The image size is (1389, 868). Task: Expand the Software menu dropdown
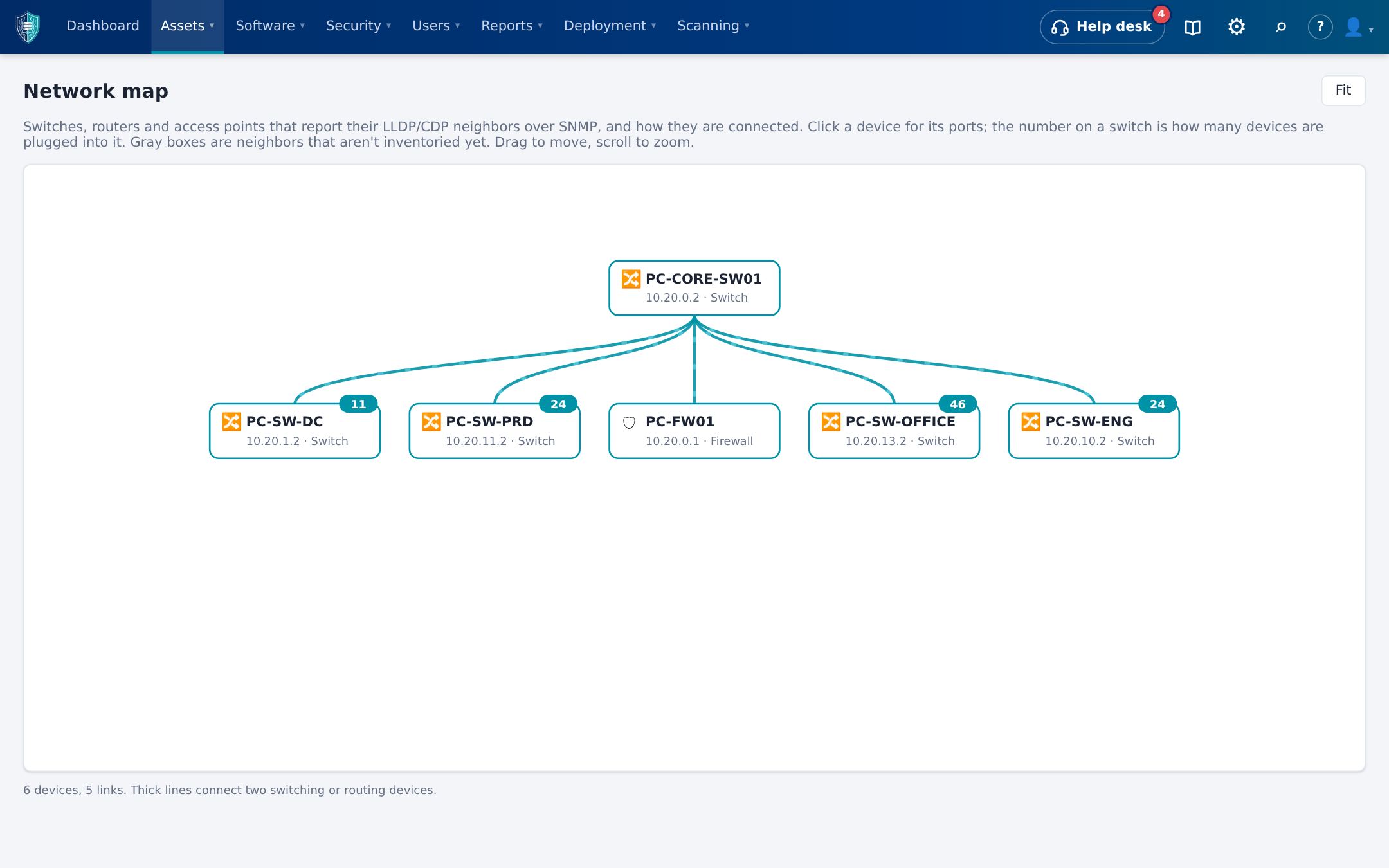[270, 26]
